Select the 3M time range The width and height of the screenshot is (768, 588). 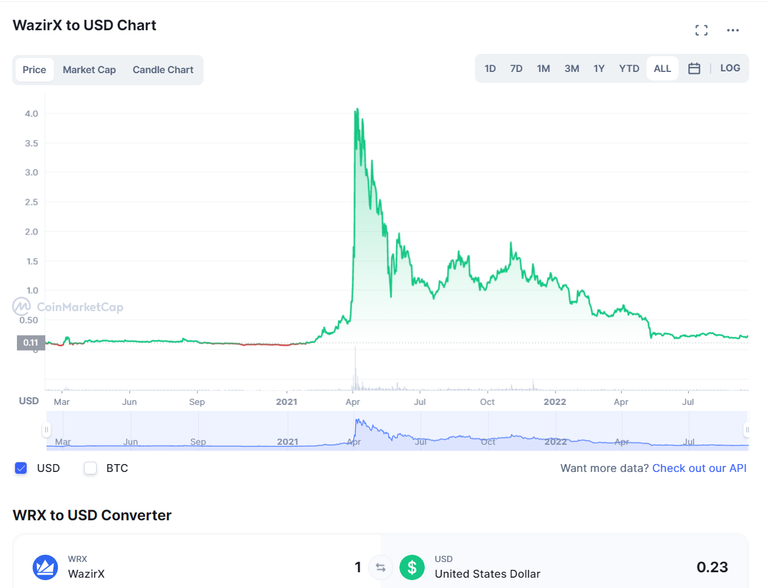click(572, 69)
